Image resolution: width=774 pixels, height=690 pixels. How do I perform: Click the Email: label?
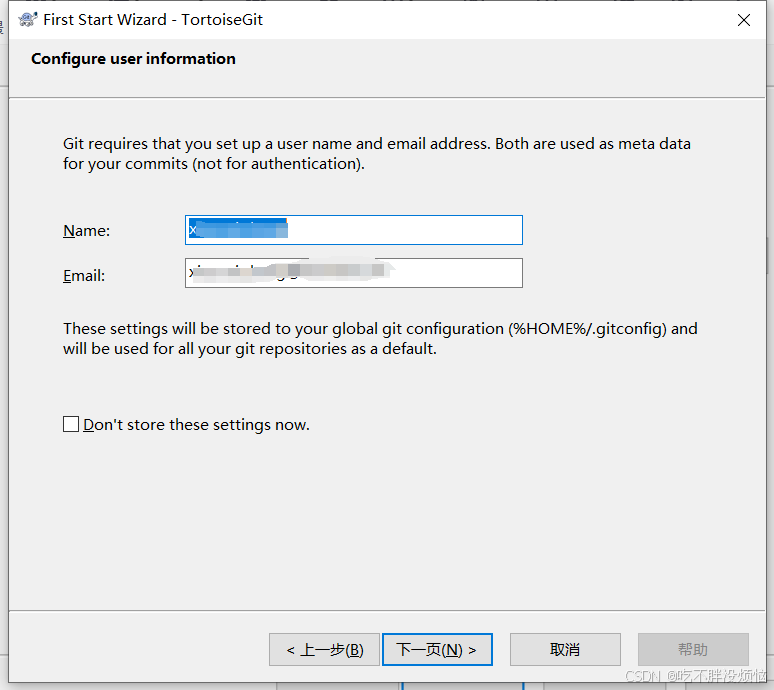click(84, 275)
